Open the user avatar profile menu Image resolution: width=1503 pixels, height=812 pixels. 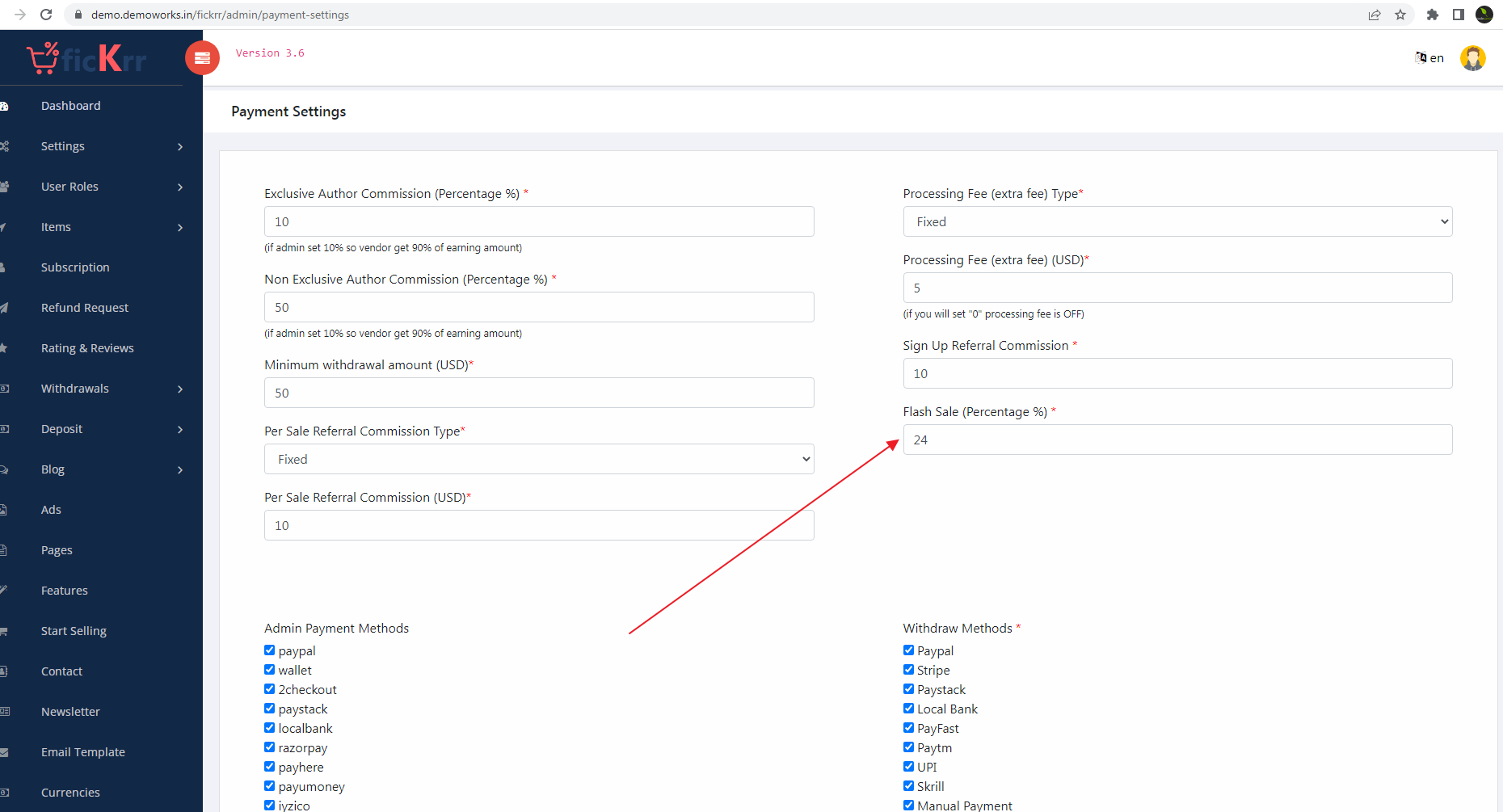point(1472,58)
